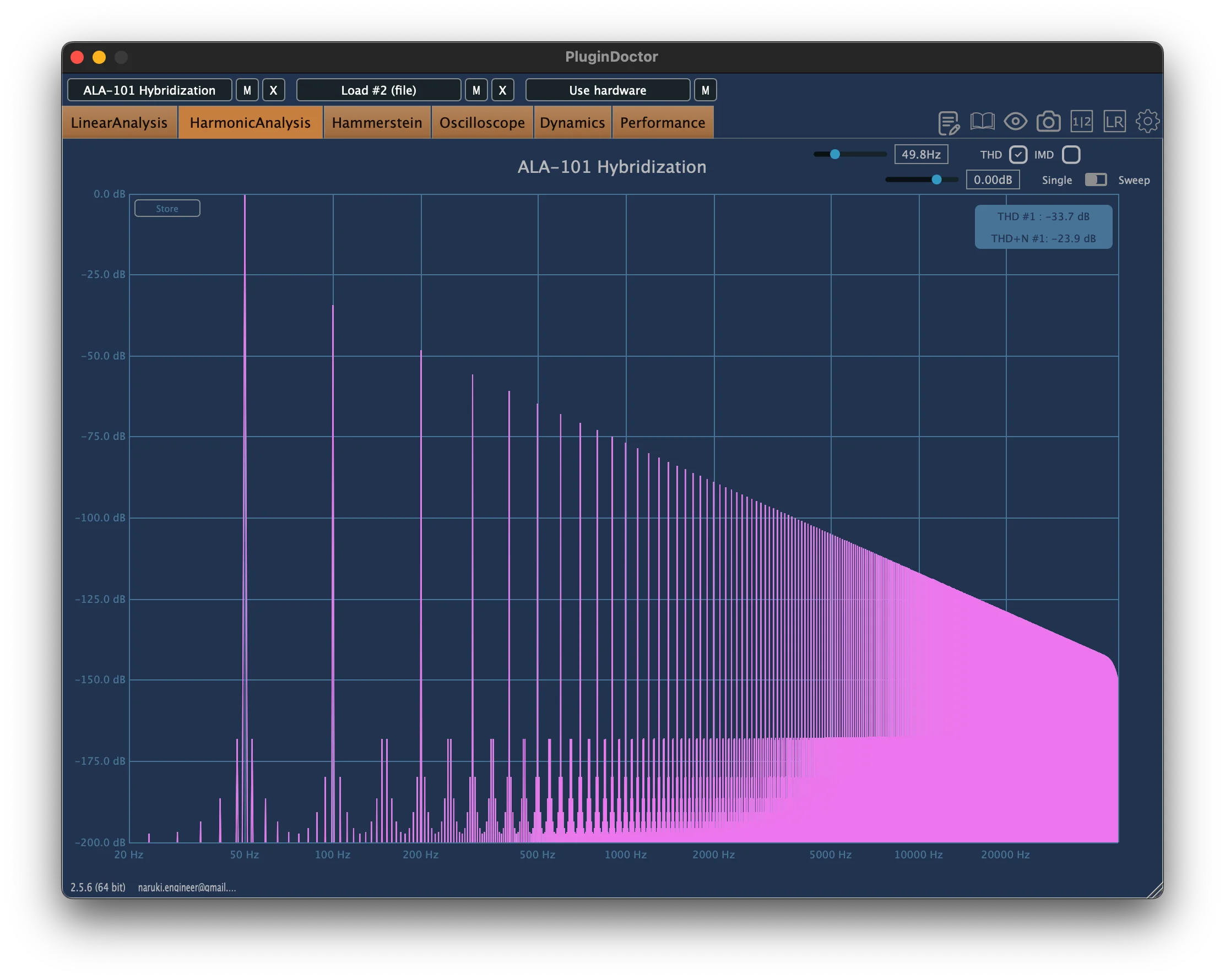Click the M button beside Use hardware
Screen dimensions: 1225x980
point(705,90)
